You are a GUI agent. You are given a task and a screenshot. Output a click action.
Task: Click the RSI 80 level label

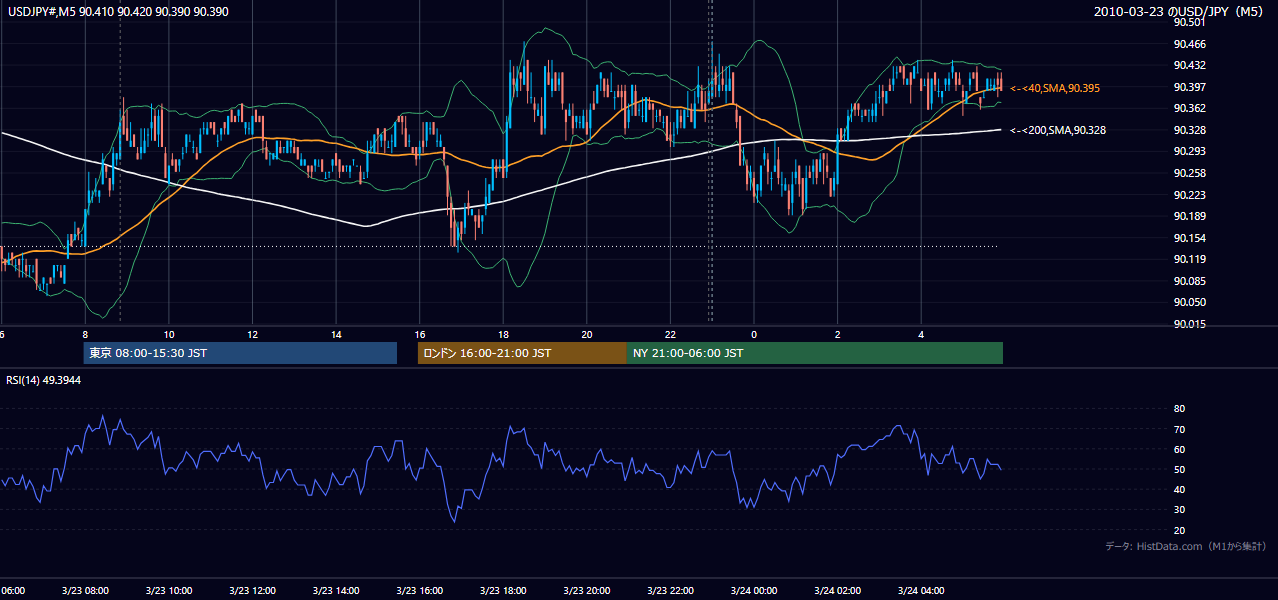pyautogui.click(x=1179, y=409)
